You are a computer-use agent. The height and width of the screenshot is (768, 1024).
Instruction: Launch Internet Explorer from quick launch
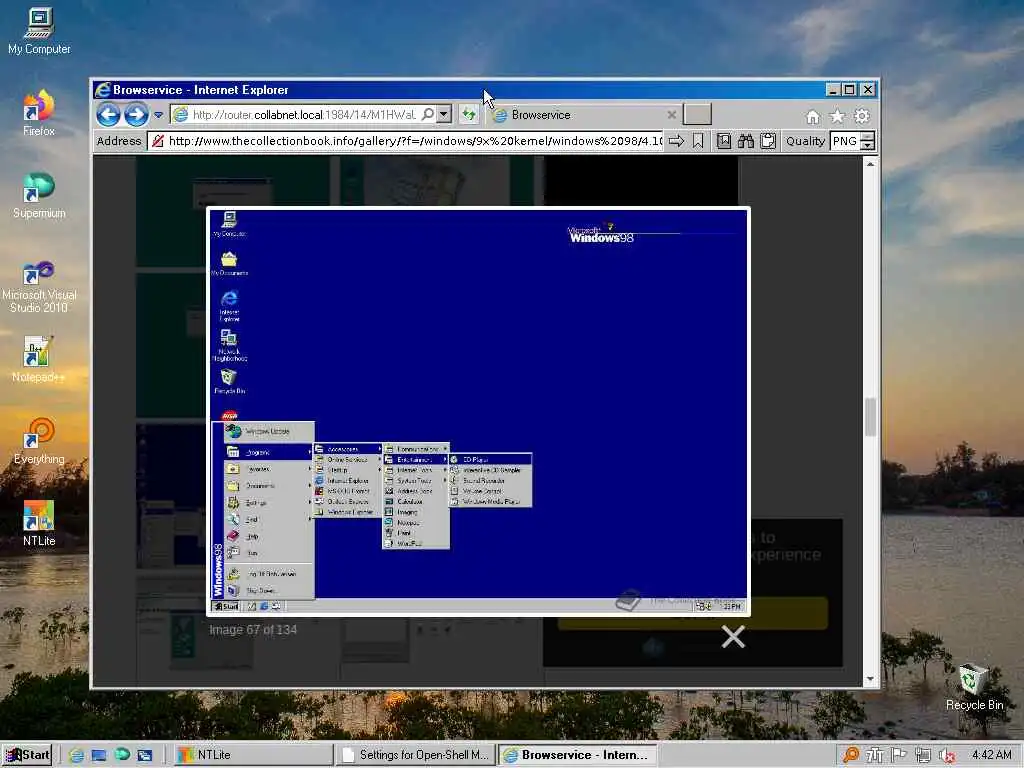point(76,756)
